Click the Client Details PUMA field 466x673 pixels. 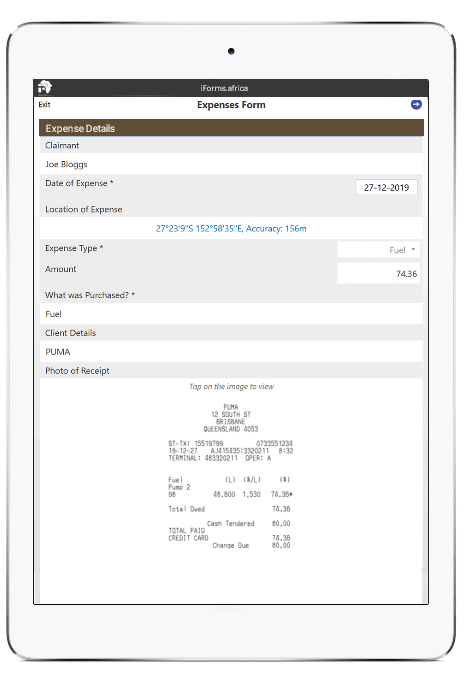tap(231, 352)
